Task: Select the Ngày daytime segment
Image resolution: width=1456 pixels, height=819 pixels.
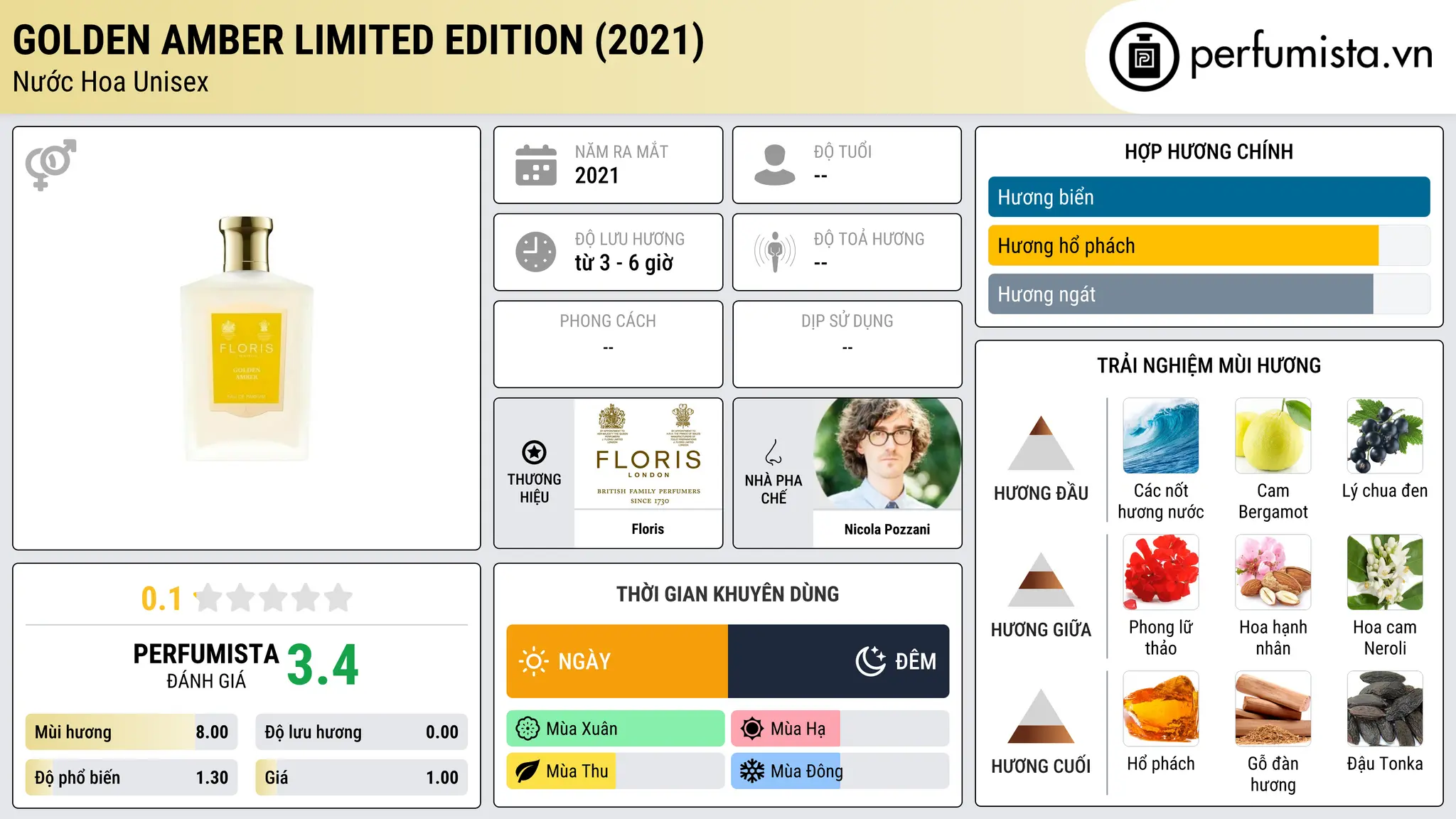Action: [x=617, y=661]
